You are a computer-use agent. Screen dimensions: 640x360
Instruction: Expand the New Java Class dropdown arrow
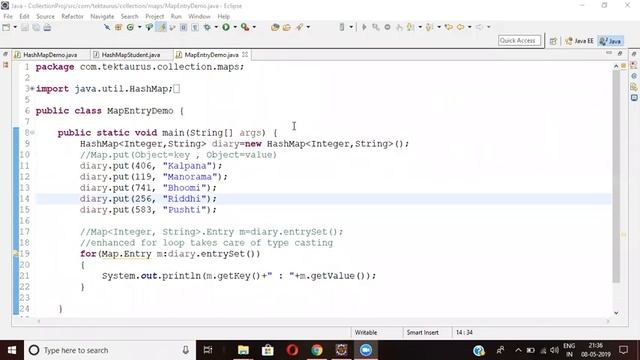(x=139, y=27)
